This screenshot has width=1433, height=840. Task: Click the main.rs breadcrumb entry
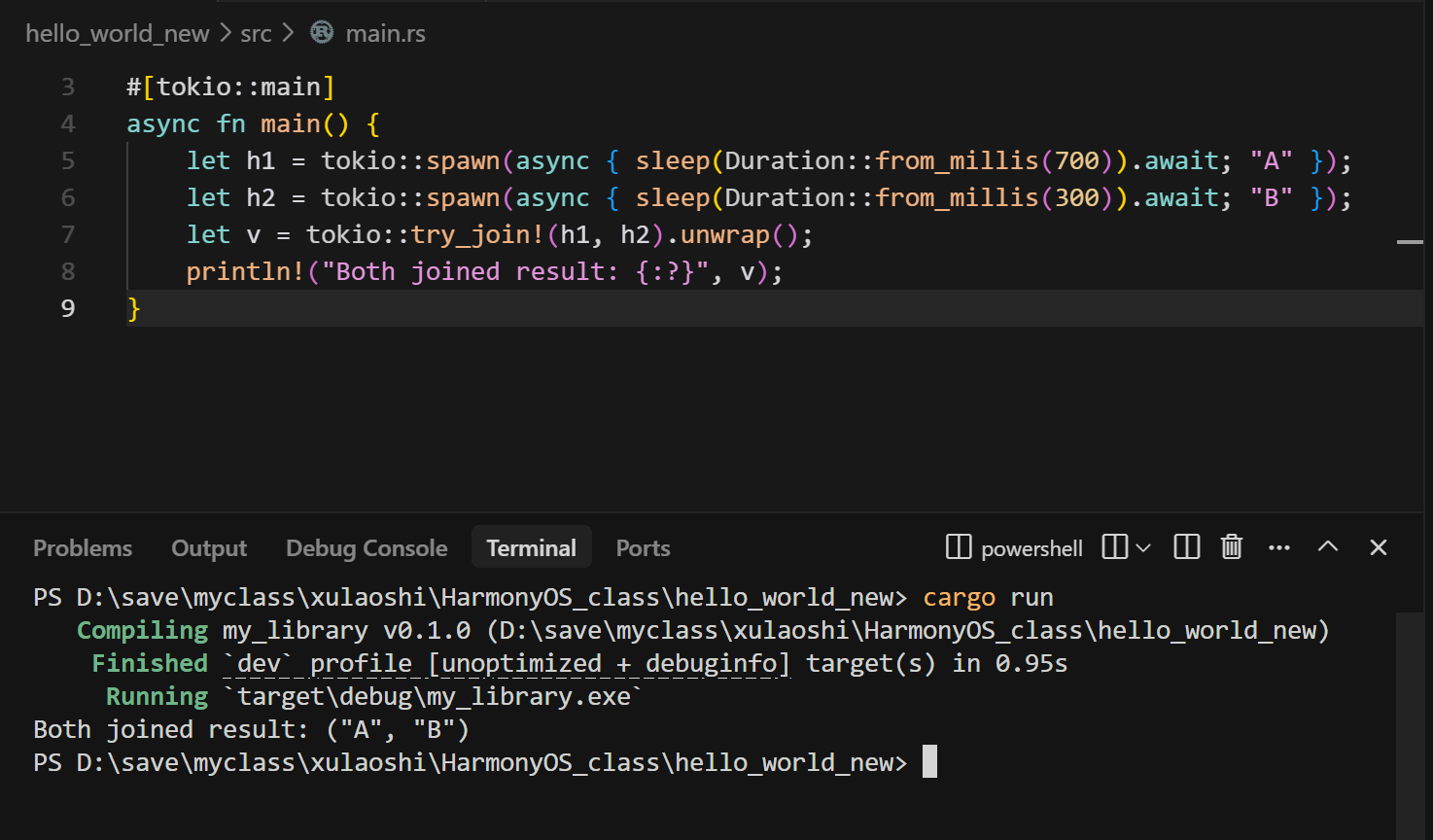tap(386, 32)
